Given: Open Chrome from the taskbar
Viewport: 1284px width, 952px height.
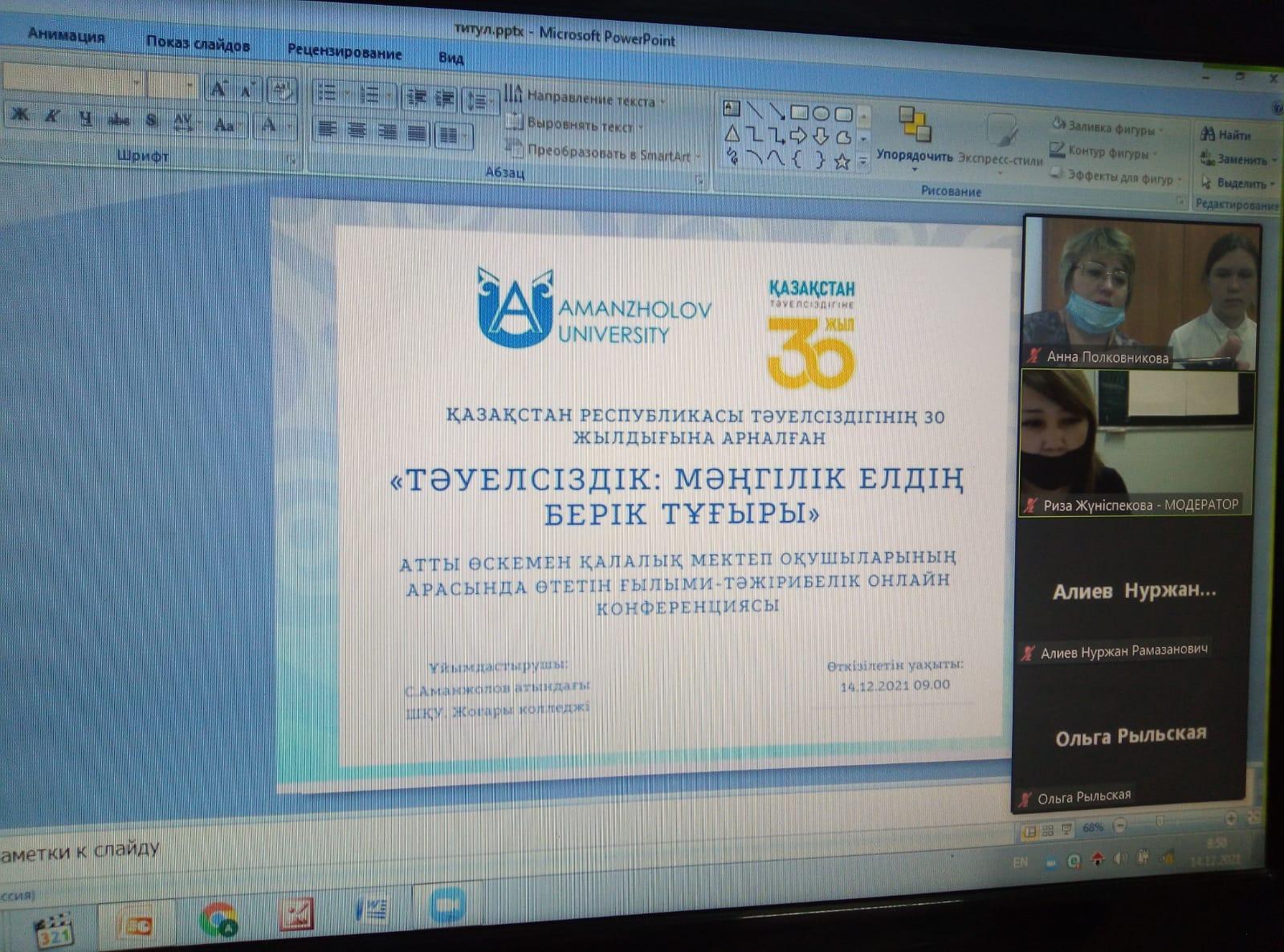Looking at the screenshot, I should (219, 918).
